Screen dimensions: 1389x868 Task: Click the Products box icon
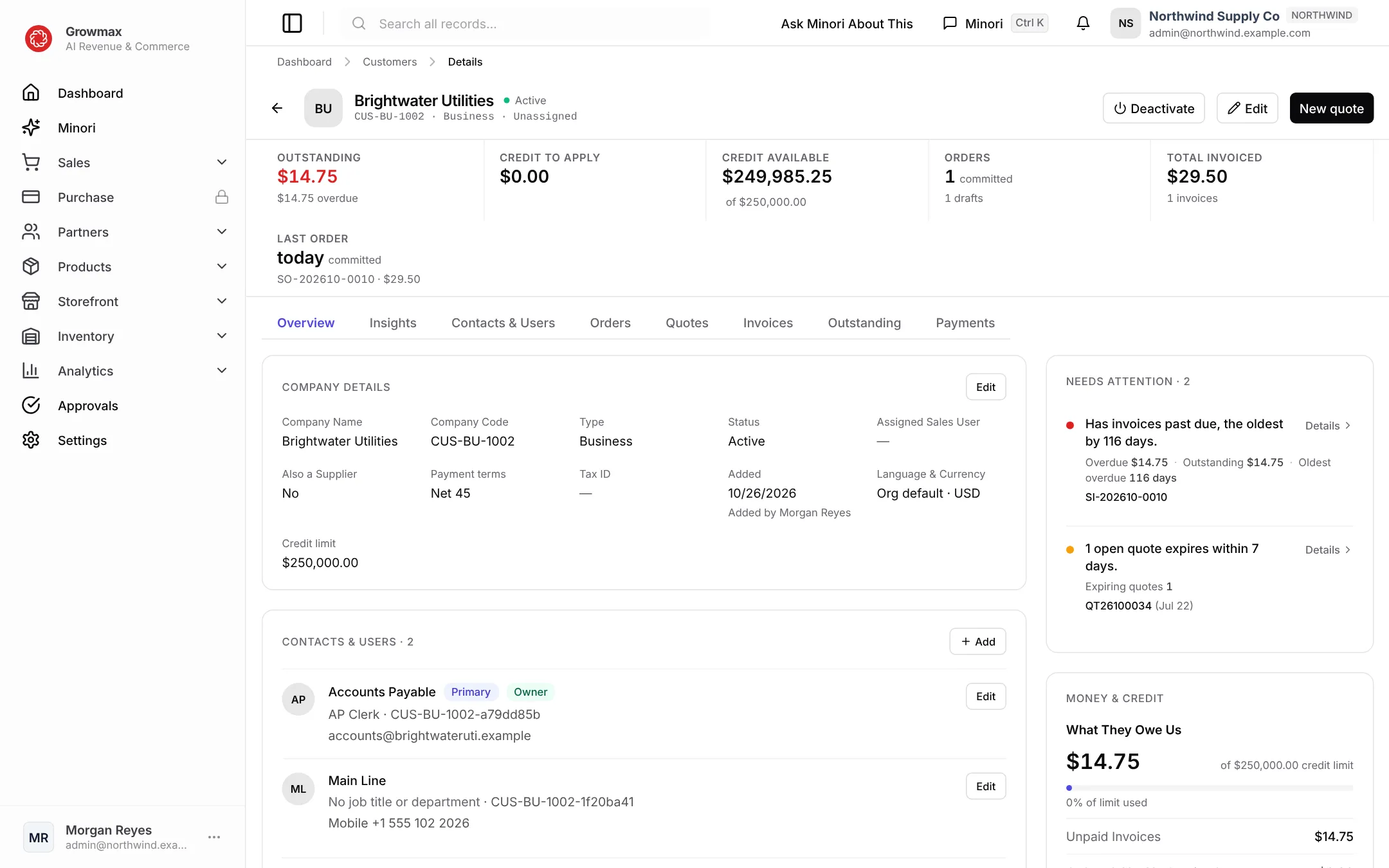[x=31, y=266]
